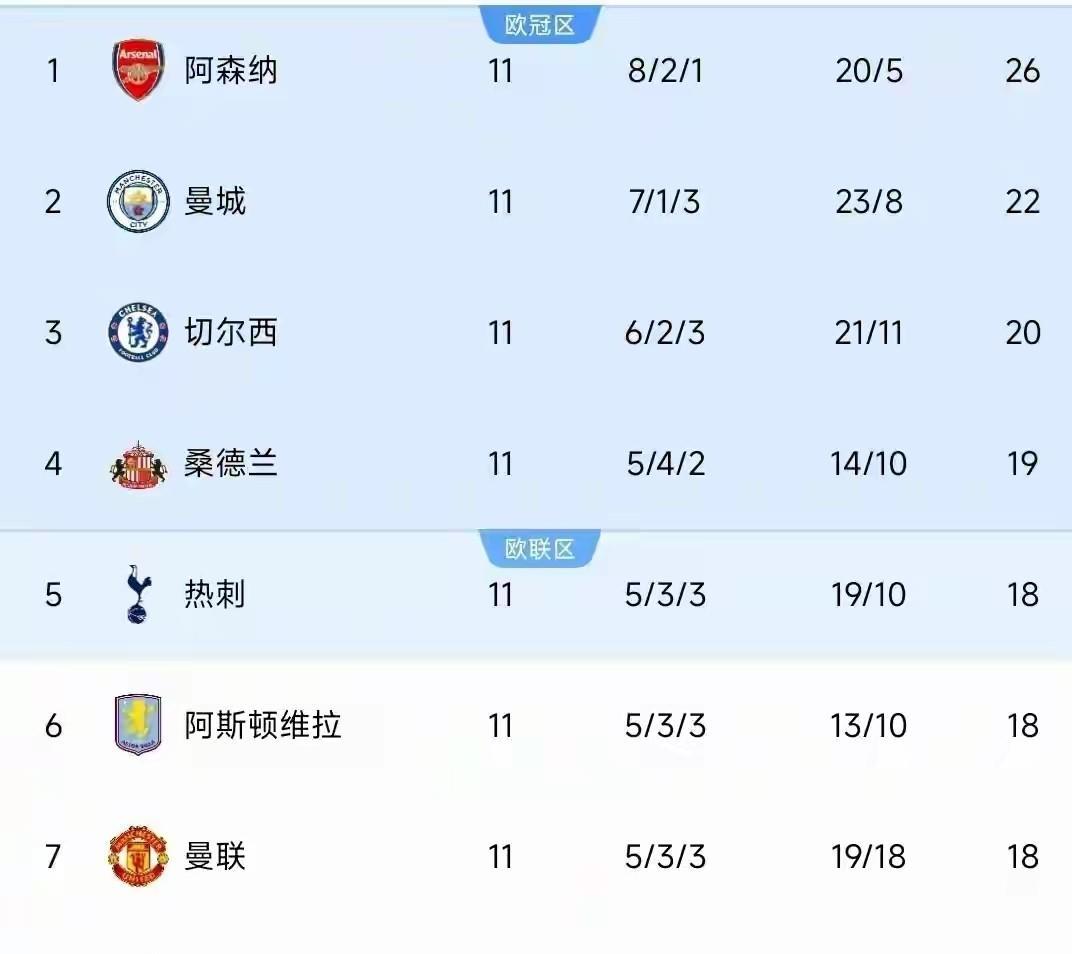Image resolution: width=1072 pixels, height=954 pixels.
Task: Click Arsenal's points total 26
Action: point(1022,71)
